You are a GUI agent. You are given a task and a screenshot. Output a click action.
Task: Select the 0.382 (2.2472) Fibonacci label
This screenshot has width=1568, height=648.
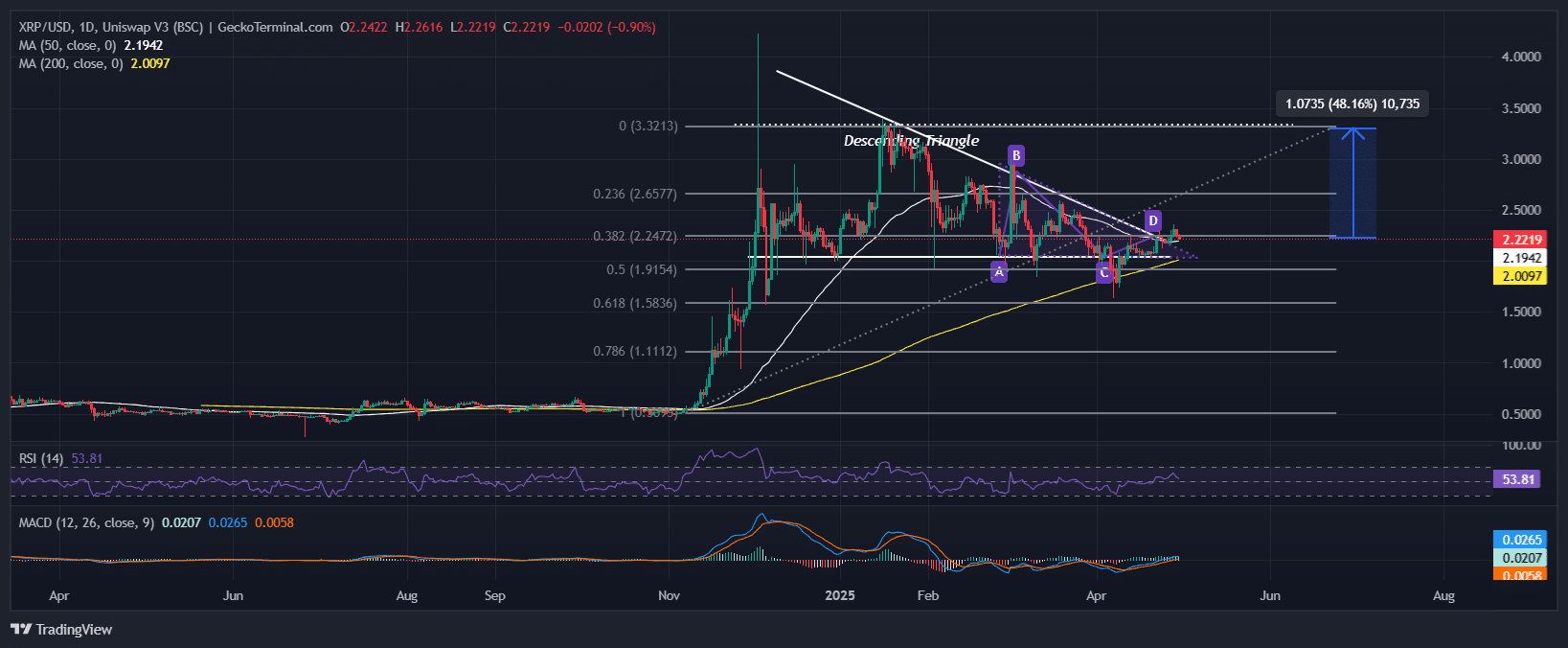click(x=635, y=236)
